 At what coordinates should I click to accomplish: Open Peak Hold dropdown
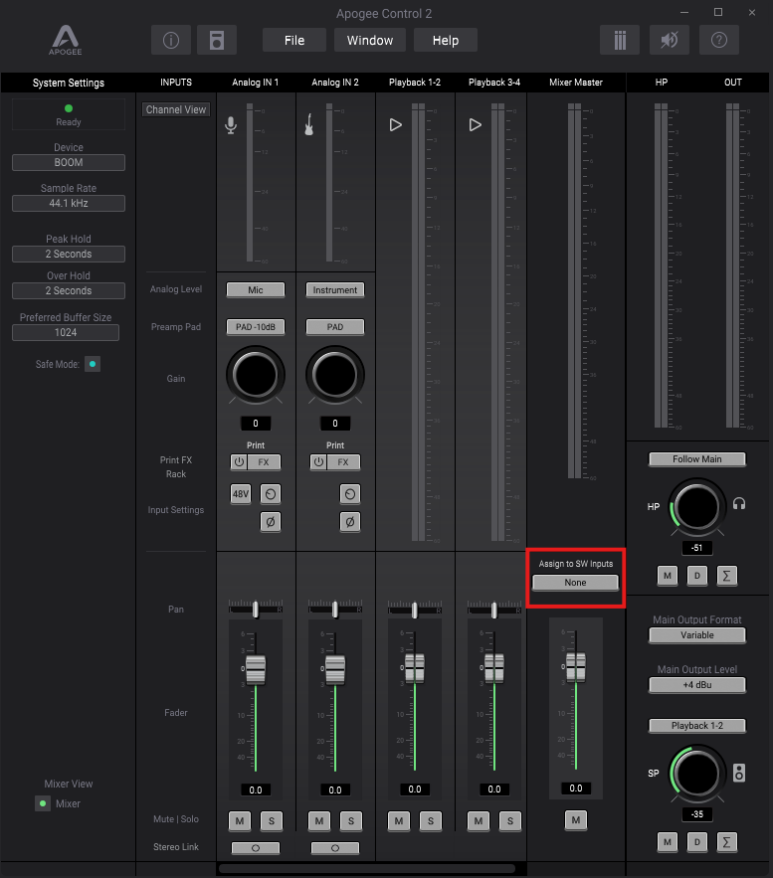(x=68, y=254)
